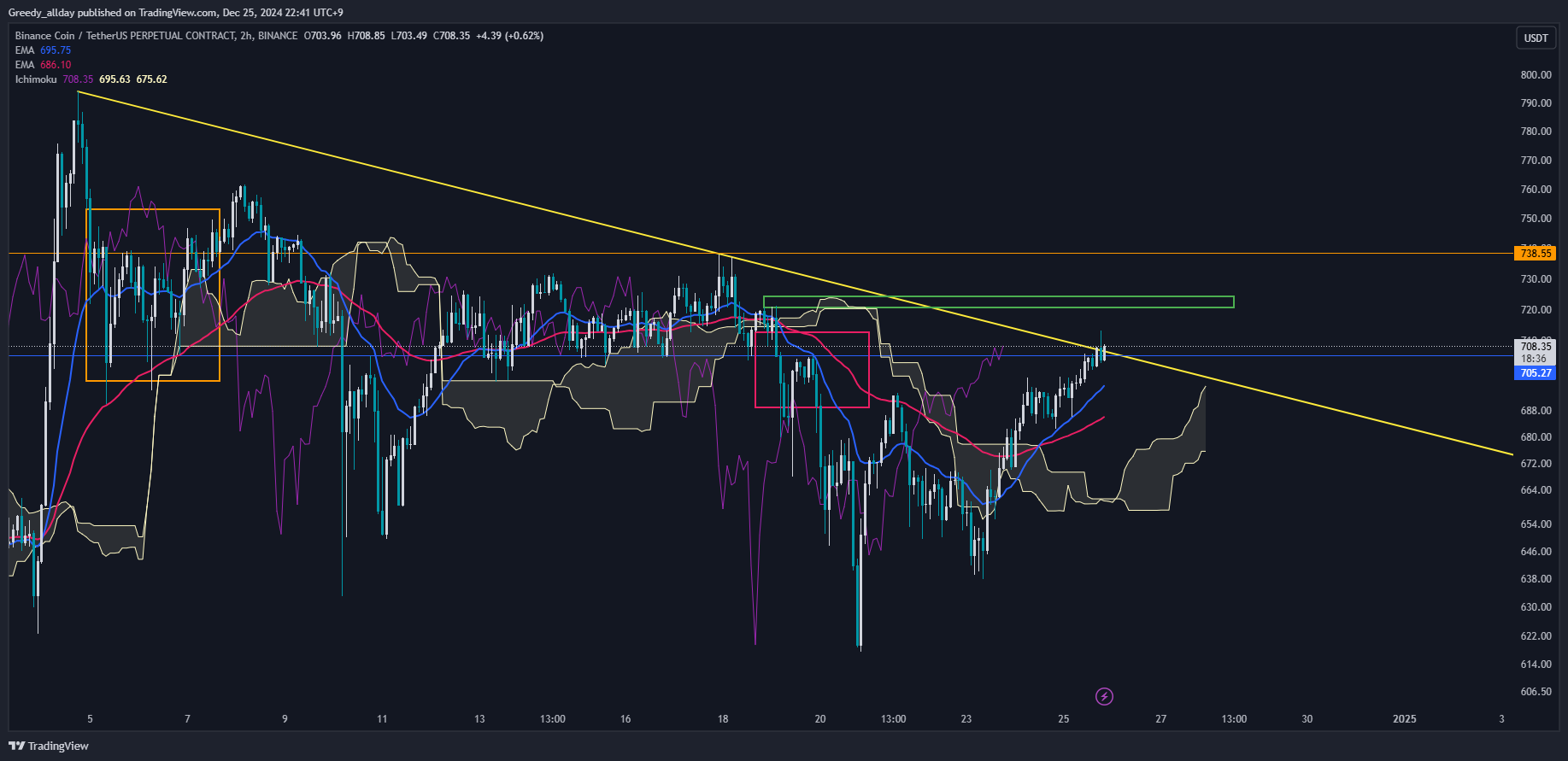Click the date label 16 on time axis
This screenshot has height=761, width=1568.
[x=625, y=719]
